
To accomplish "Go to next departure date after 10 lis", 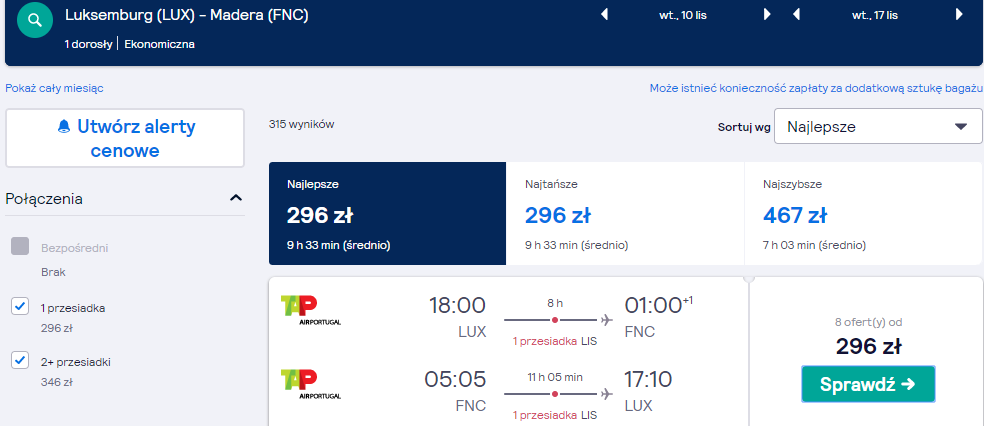I will click(x=767, y=14).
